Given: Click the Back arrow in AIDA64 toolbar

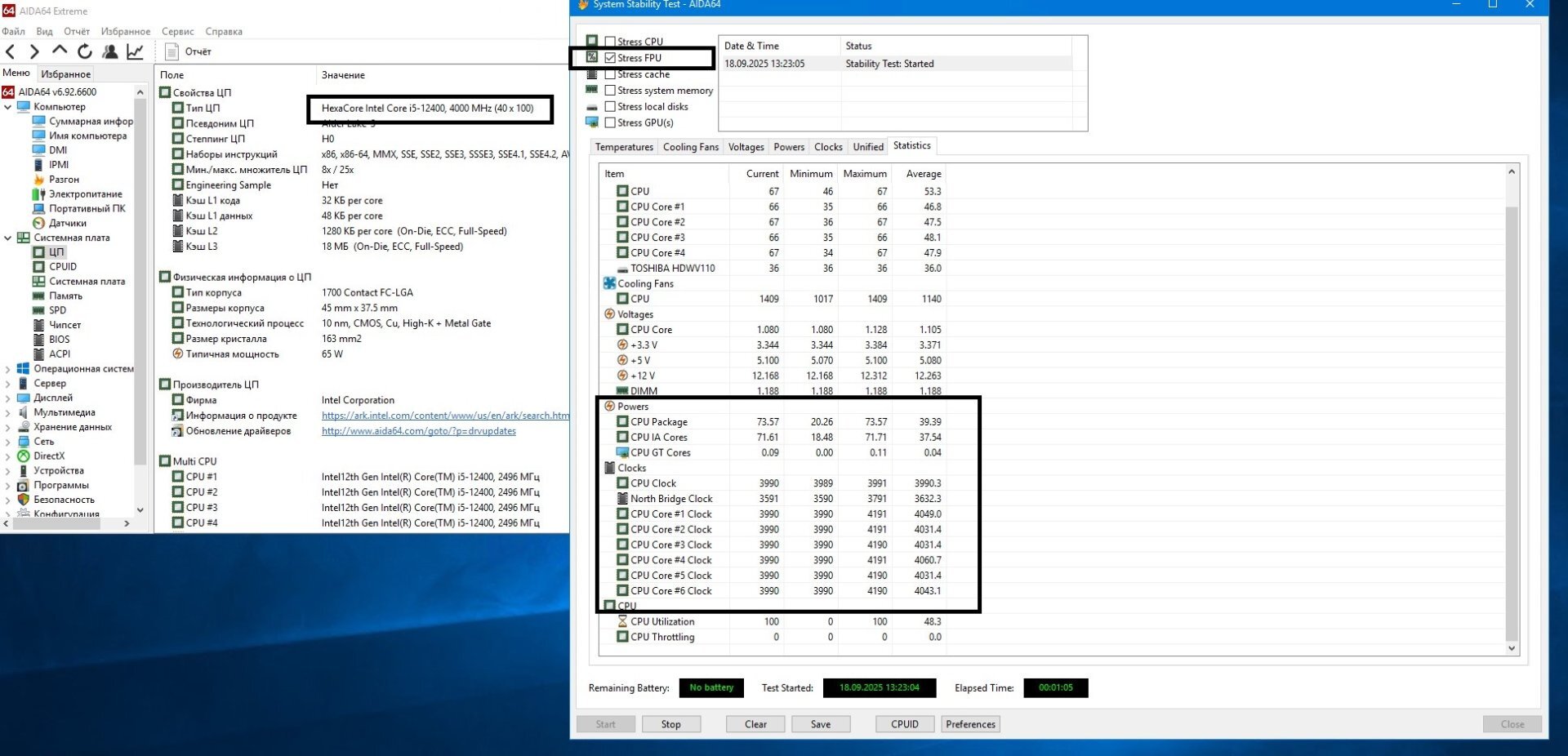Looking at the screenshot, I should tap(11, 51).
